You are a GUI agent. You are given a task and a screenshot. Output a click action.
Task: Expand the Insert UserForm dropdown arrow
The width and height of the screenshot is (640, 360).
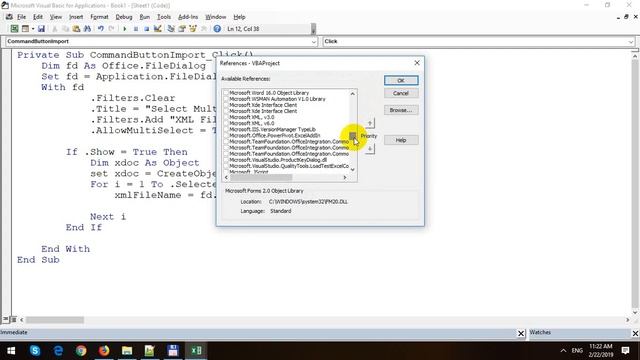(33, 29)
